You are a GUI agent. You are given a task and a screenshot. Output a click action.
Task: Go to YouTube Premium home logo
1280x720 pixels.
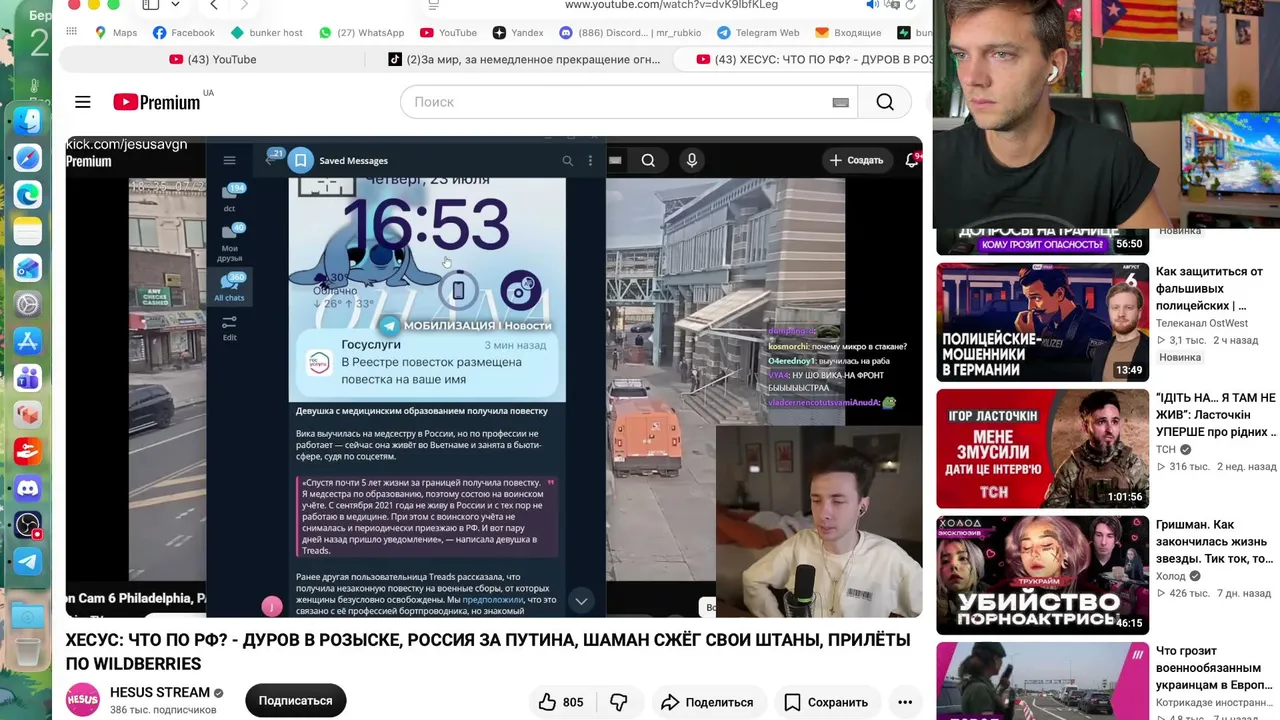pyautogui.click(x=157, y=102)
